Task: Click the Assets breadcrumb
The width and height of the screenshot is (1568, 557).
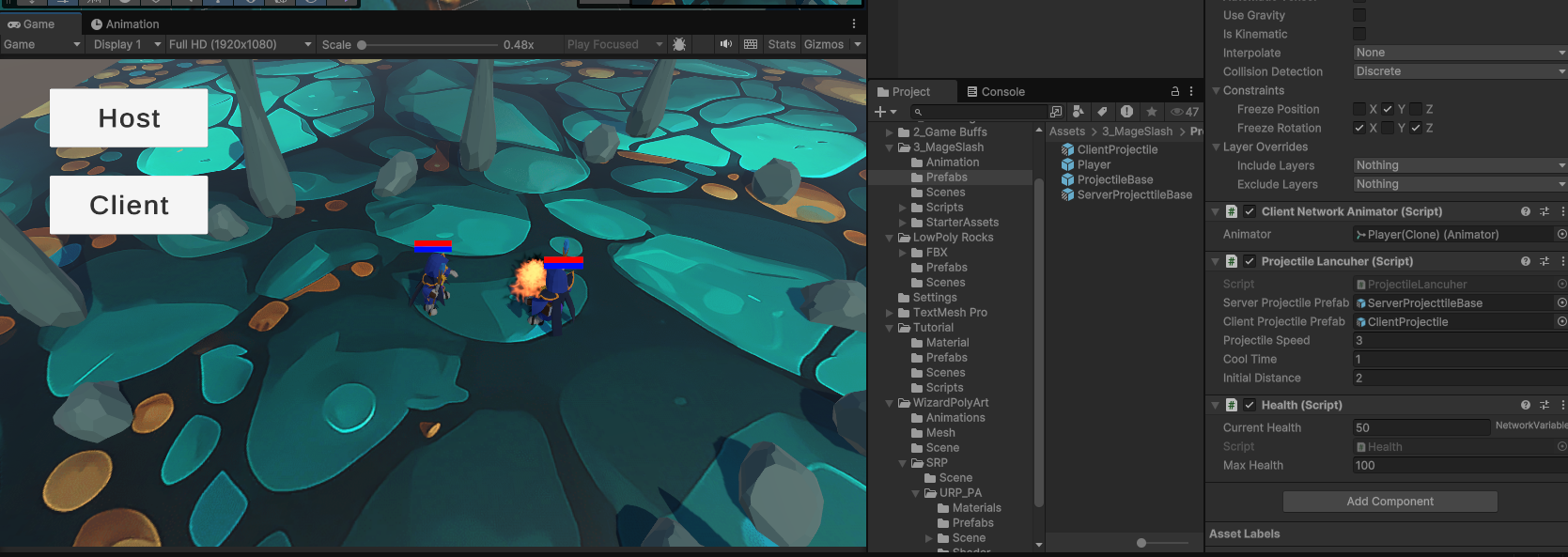Action: tap(1067, 132)
